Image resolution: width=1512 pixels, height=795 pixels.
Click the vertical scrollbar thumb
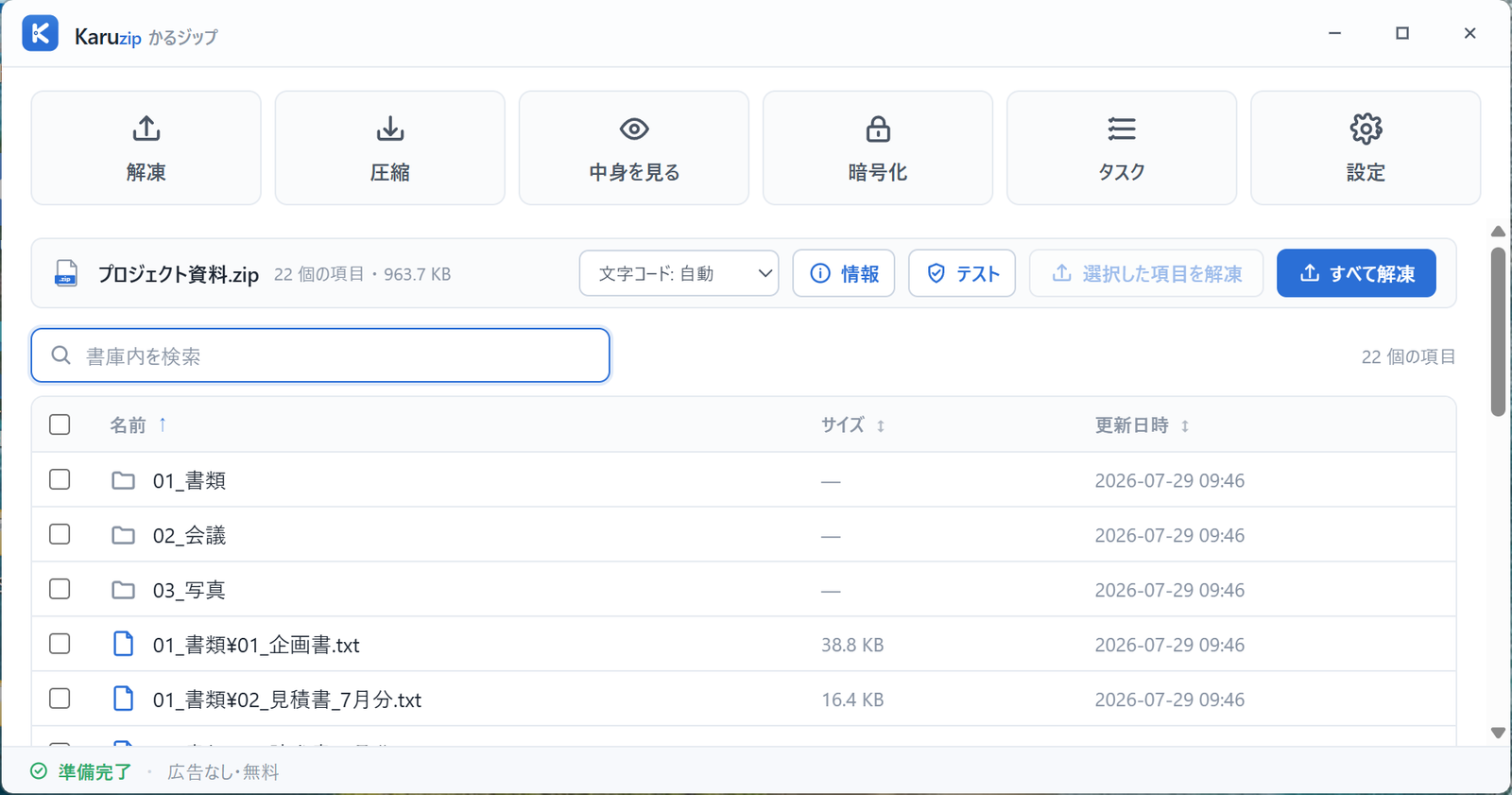click(1498, 332)
